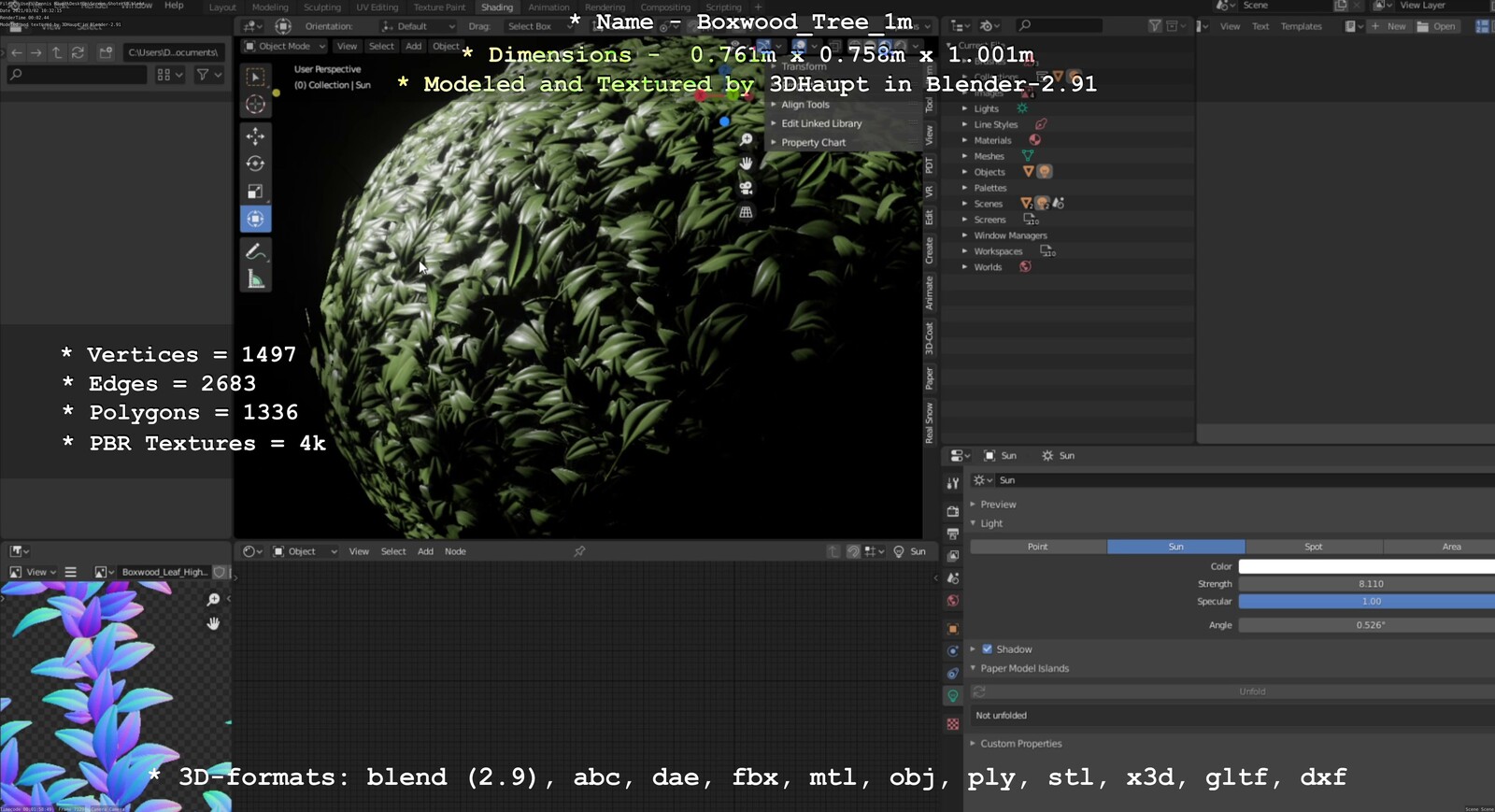
Task: Activate the 3D Cursor tool
Action: point(255,105)
